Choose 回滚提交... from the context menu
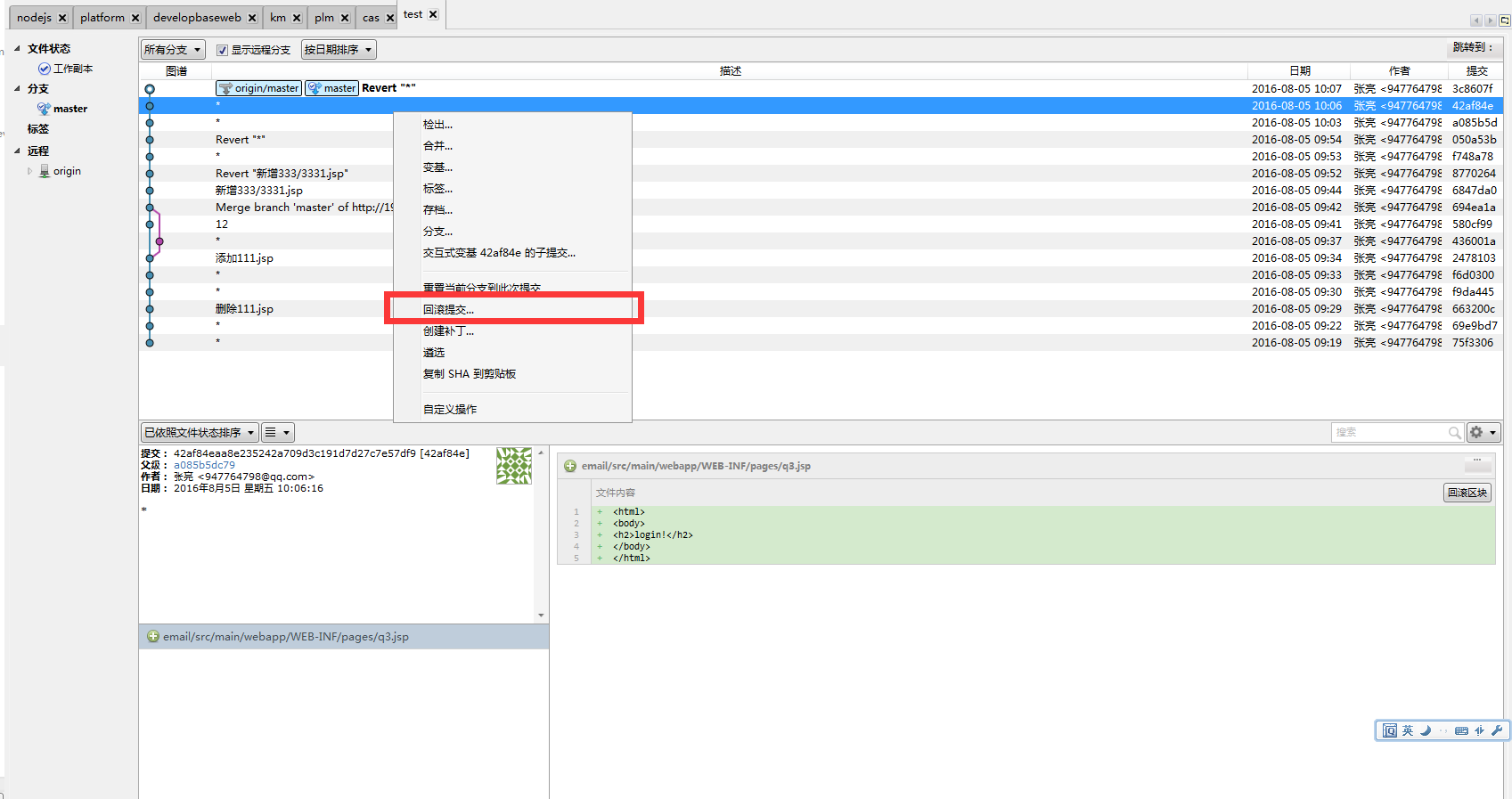This screenshot has width=1512, height=799. click(448, 310)
